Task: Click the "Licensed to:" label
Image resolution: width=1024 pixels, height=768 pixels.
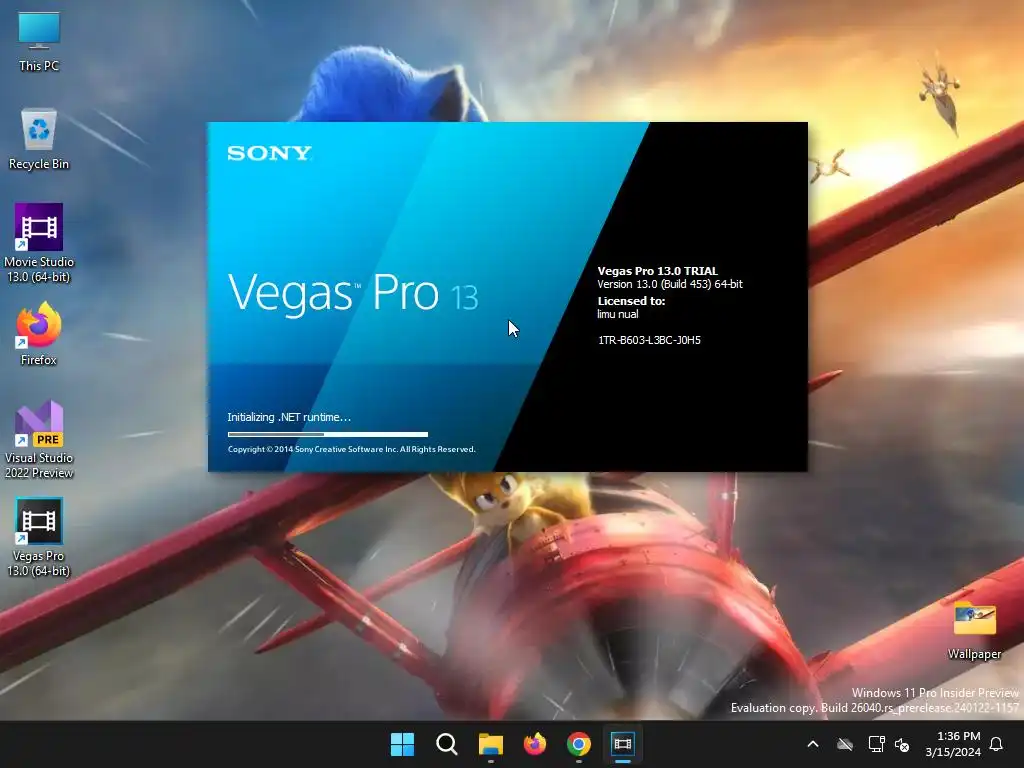Action: click(631, 301)
